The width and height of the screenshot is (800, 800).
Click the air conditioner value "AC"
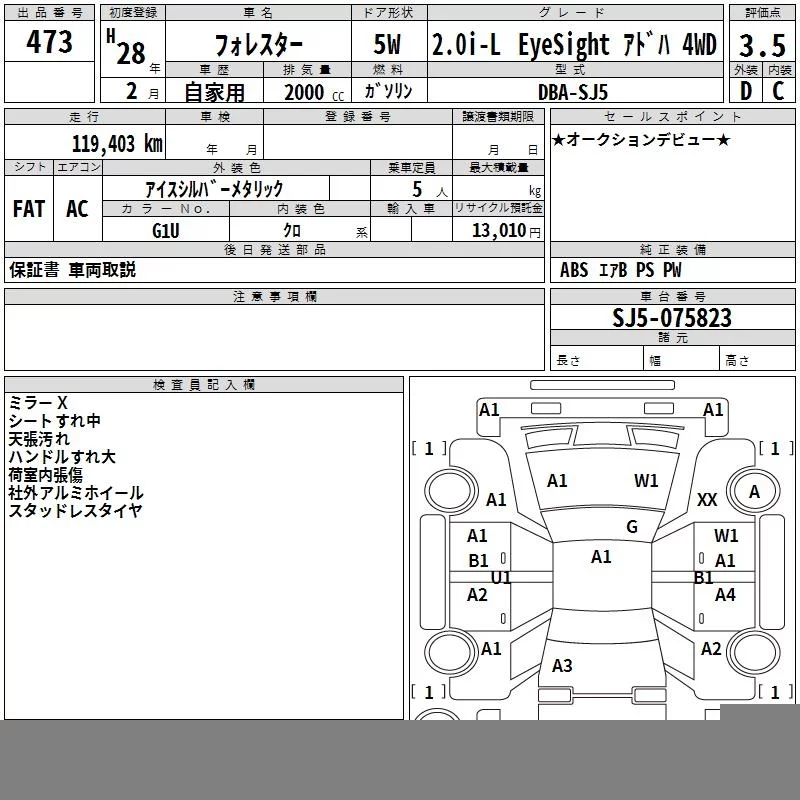[x=77, y=209]
